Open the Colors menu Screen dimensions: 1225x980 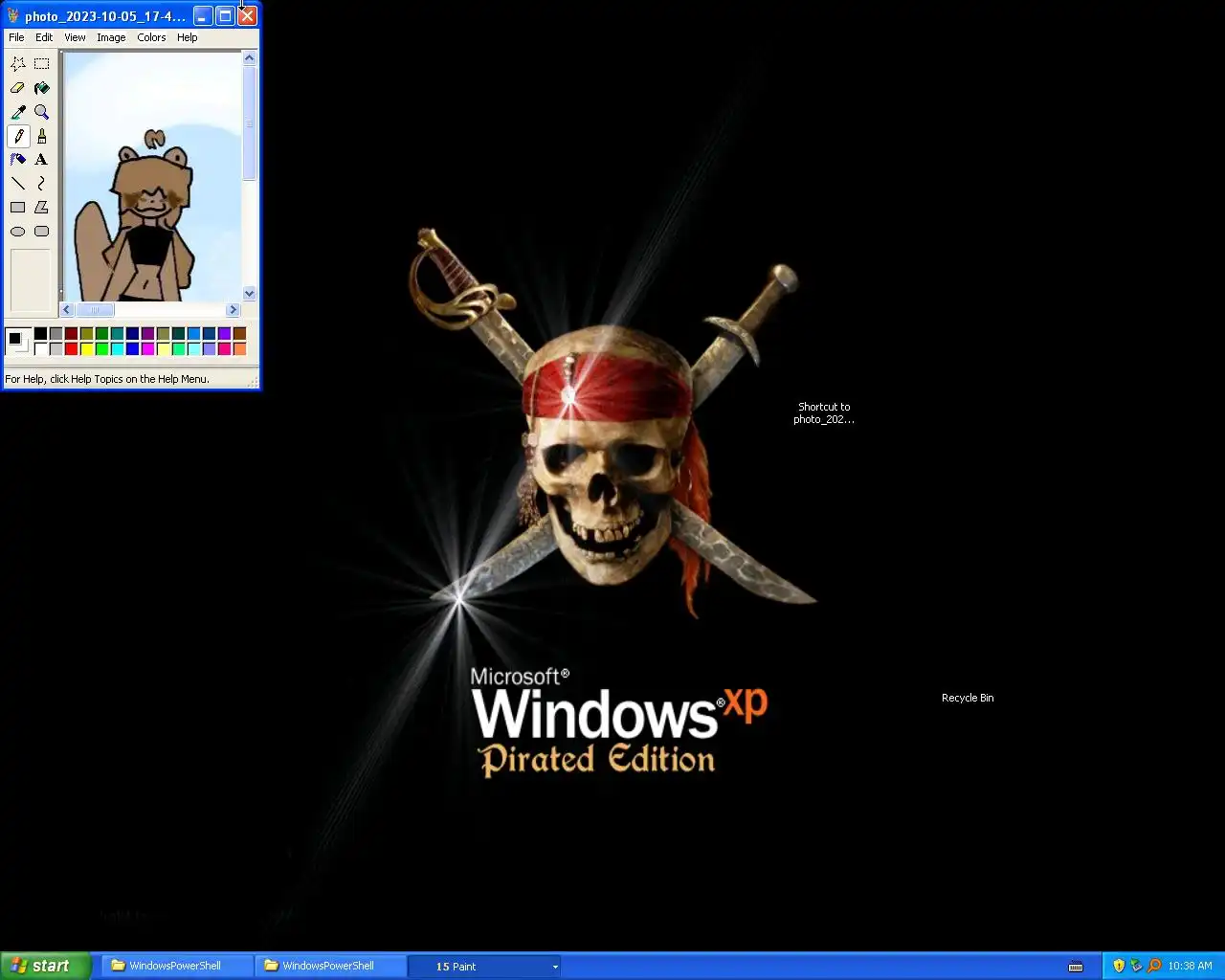(151, 37)
